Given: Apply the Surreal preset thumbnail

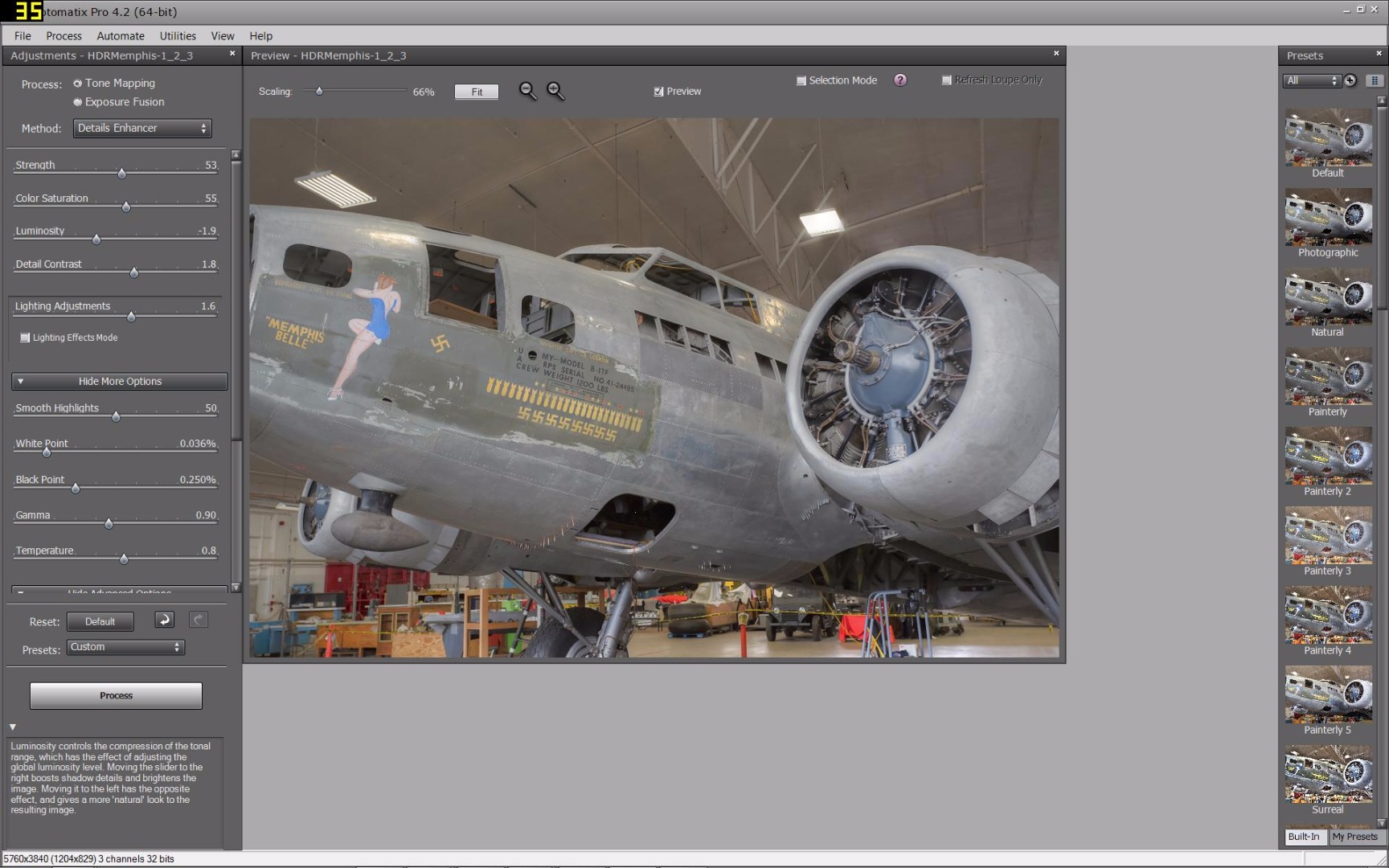Looking at the screenshot, I should coord(1328,773).
